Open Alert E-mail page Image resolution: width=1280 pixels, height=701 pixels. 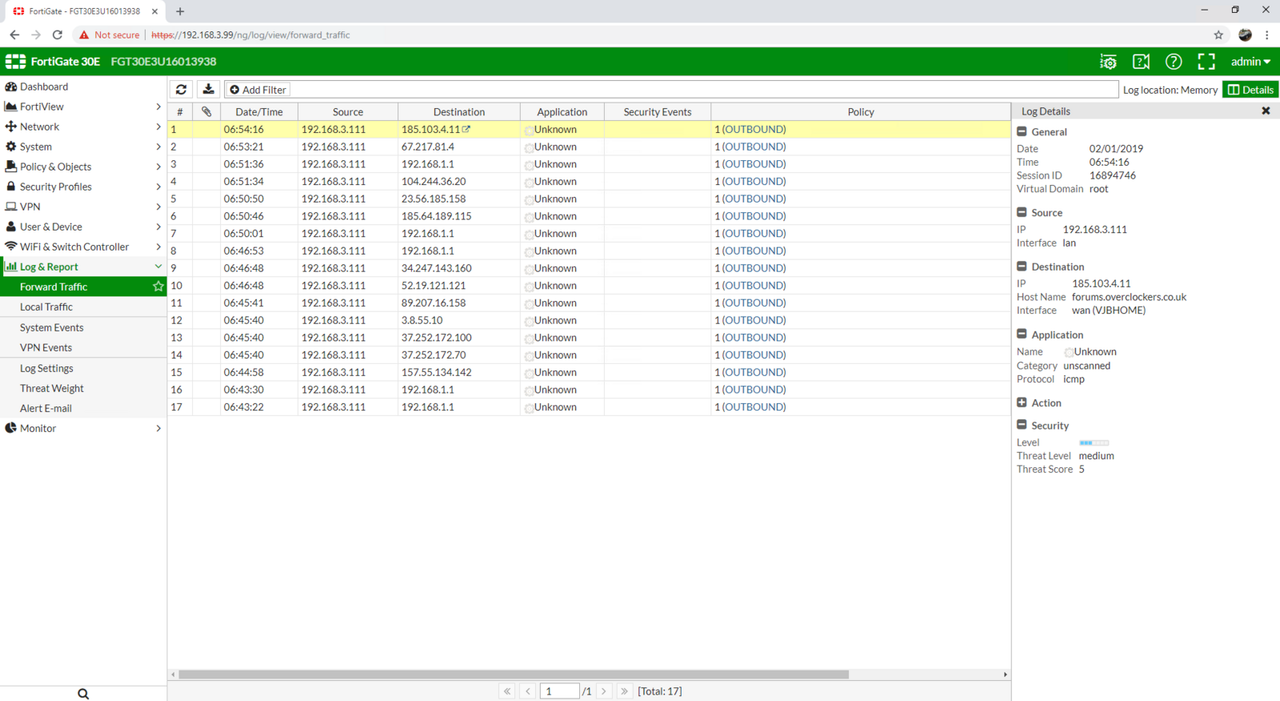pyautogui.click(x=83, y=408)
